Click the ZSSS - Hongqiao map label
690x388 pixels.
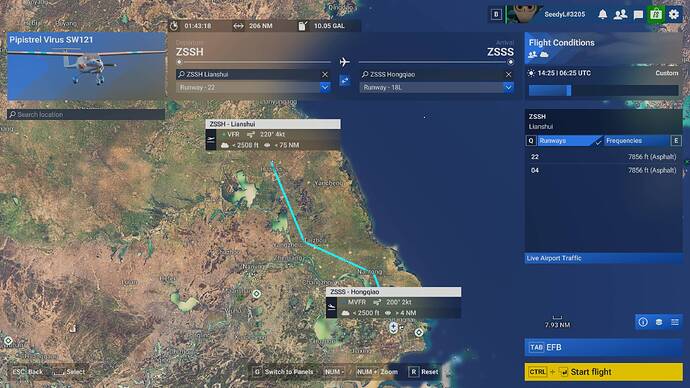[393, 292]
